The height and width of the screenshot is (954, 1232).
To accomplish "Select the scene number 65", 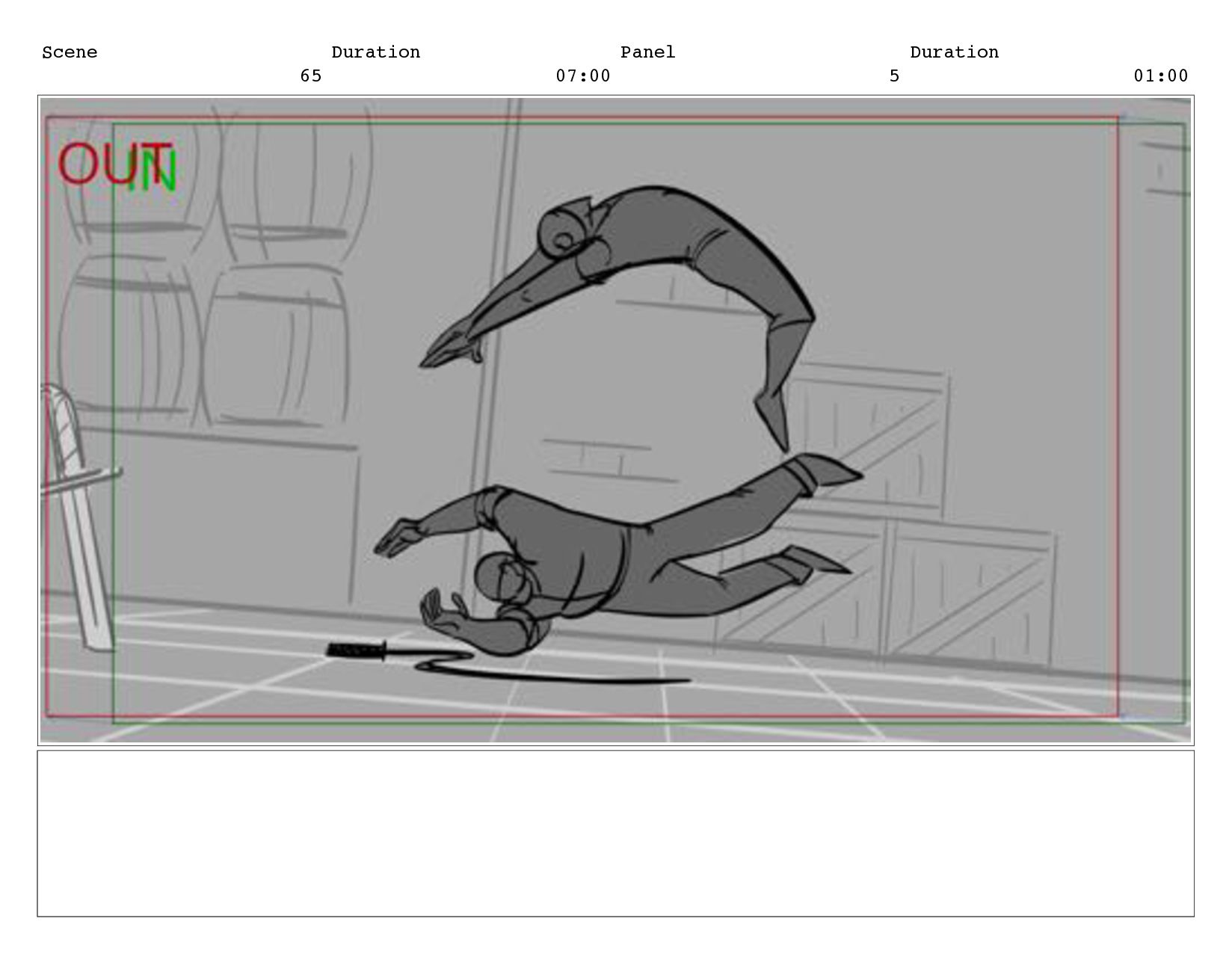I will click(x=311, y=76).
